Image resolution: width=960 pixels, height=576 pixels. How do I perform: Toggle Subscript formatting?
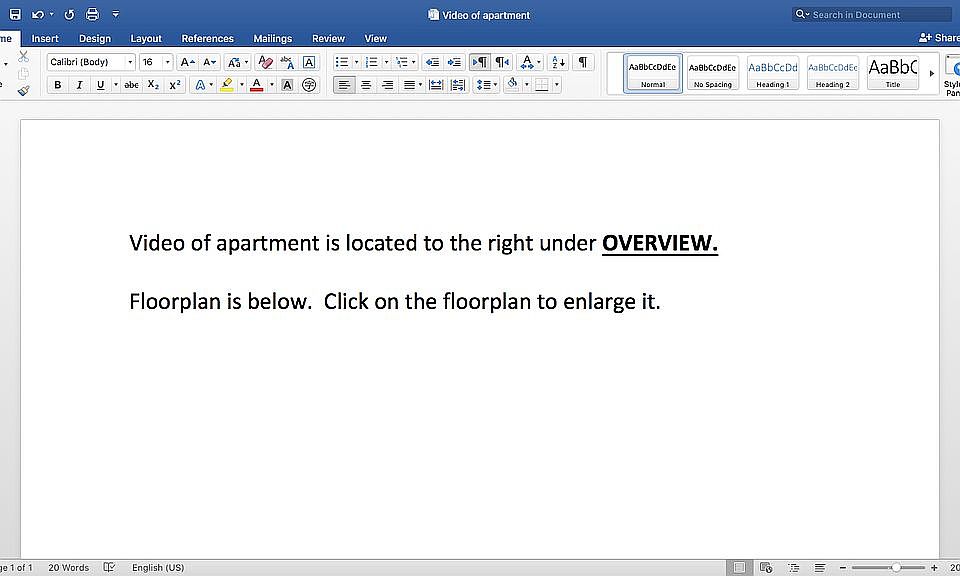[x=153, y=85]
